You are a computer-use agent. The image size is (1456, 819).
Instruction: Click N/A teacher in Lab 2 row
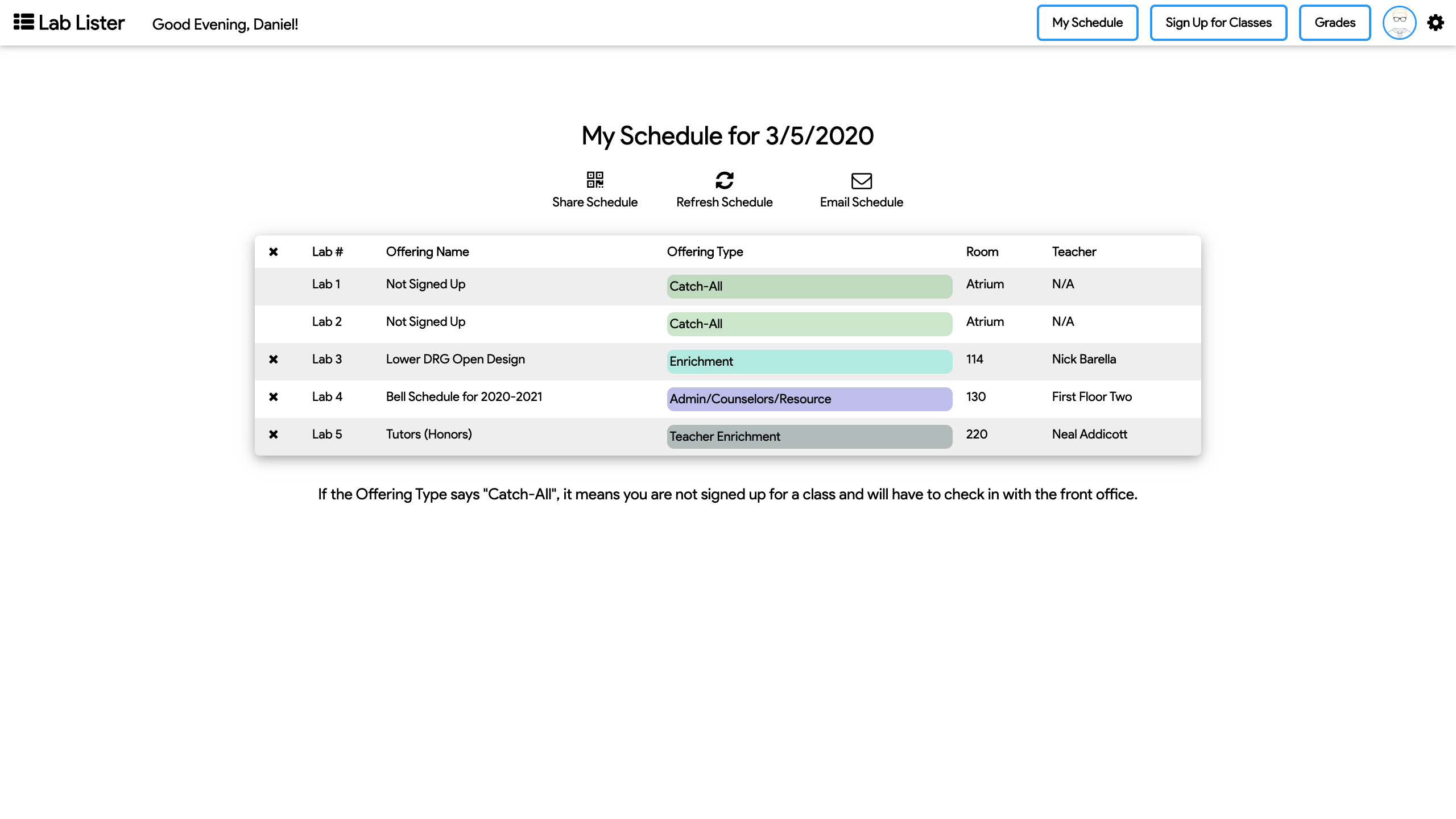click(x=1063, y=322)
